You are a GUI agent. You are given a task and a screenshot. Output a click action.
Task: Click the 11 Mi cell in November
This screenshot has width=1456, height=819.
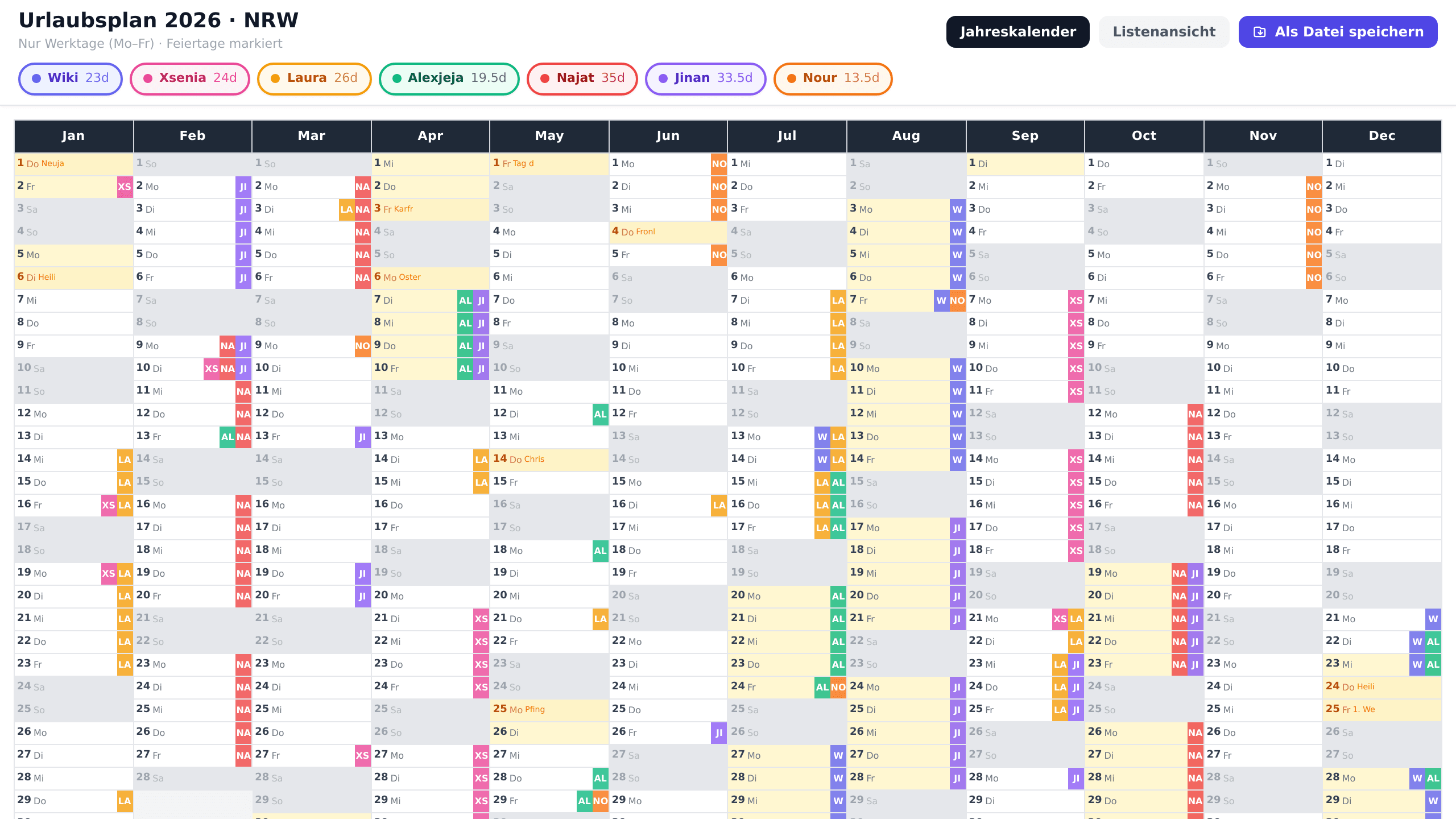[1263, 391]
